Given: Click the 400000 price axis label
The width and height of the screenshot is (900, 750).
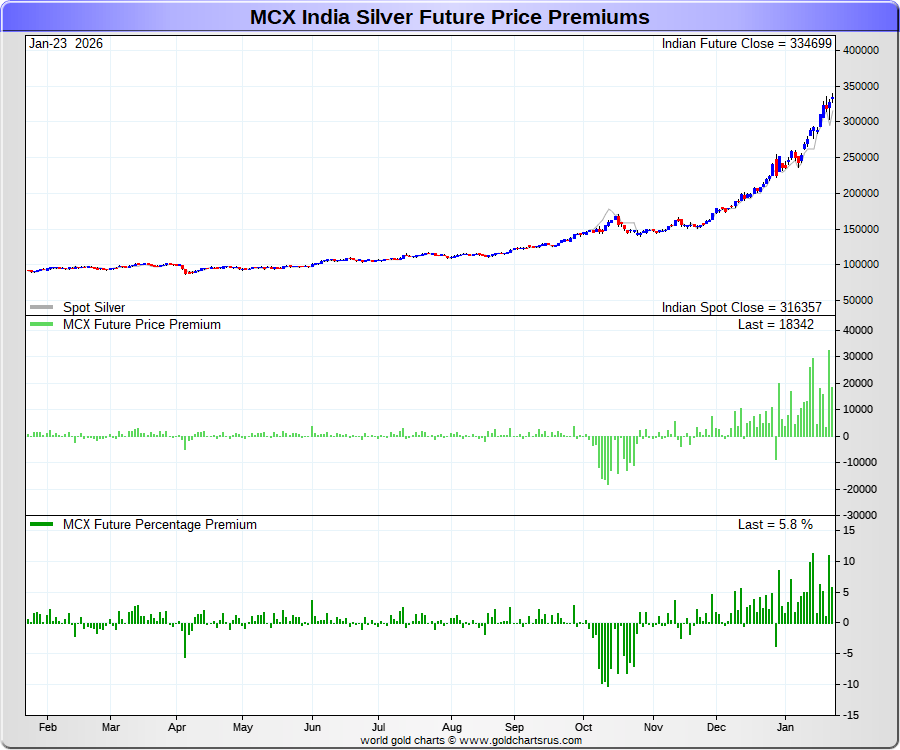Looking at the screenshot, I should [861, 51].
